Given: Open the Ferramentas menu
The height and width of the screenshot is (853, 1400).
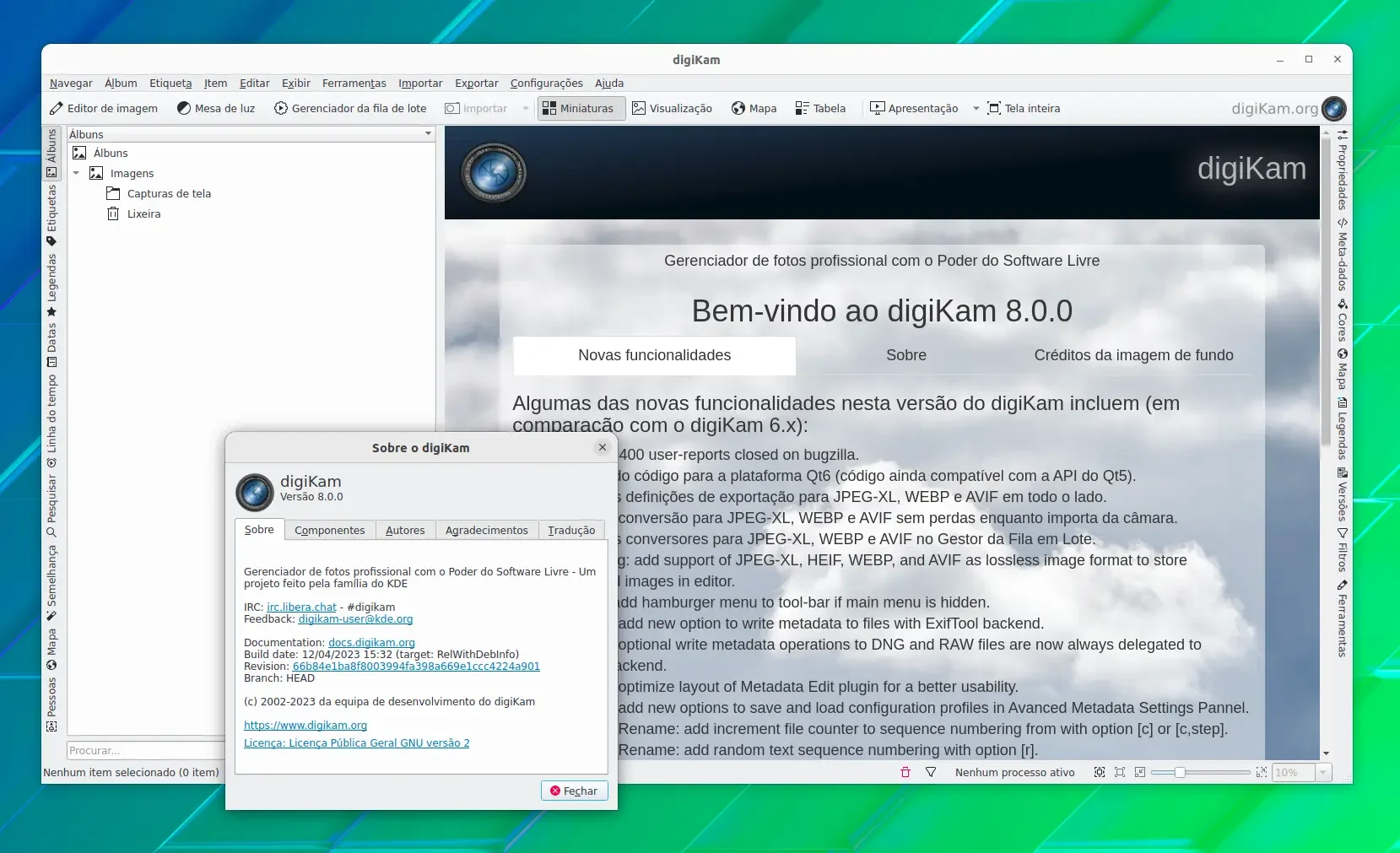Looking at the screenshot, I should click(x=354, y=83).
